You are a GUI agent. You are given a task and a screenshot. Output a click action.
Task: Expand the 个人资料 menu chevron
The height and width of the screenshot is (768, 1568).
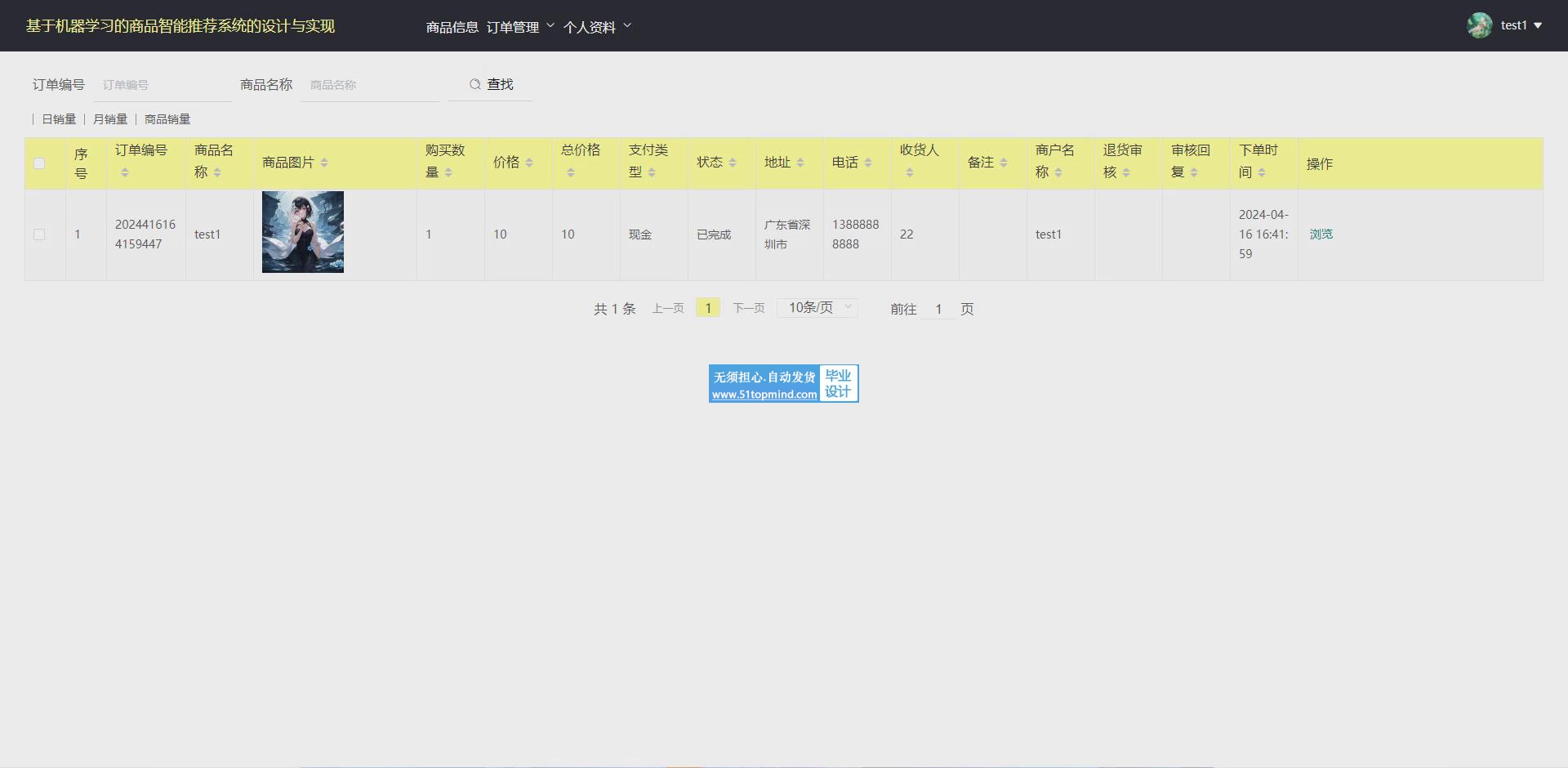[x=627, y=26]
